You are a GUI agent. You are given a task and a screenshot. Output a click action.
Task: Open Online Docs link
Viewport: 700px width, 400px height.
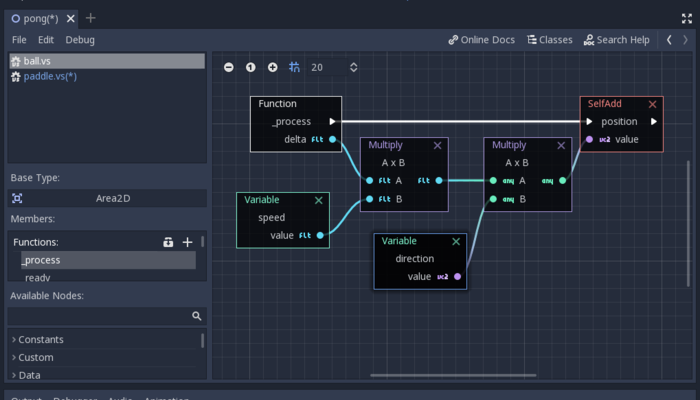(481, 40)
